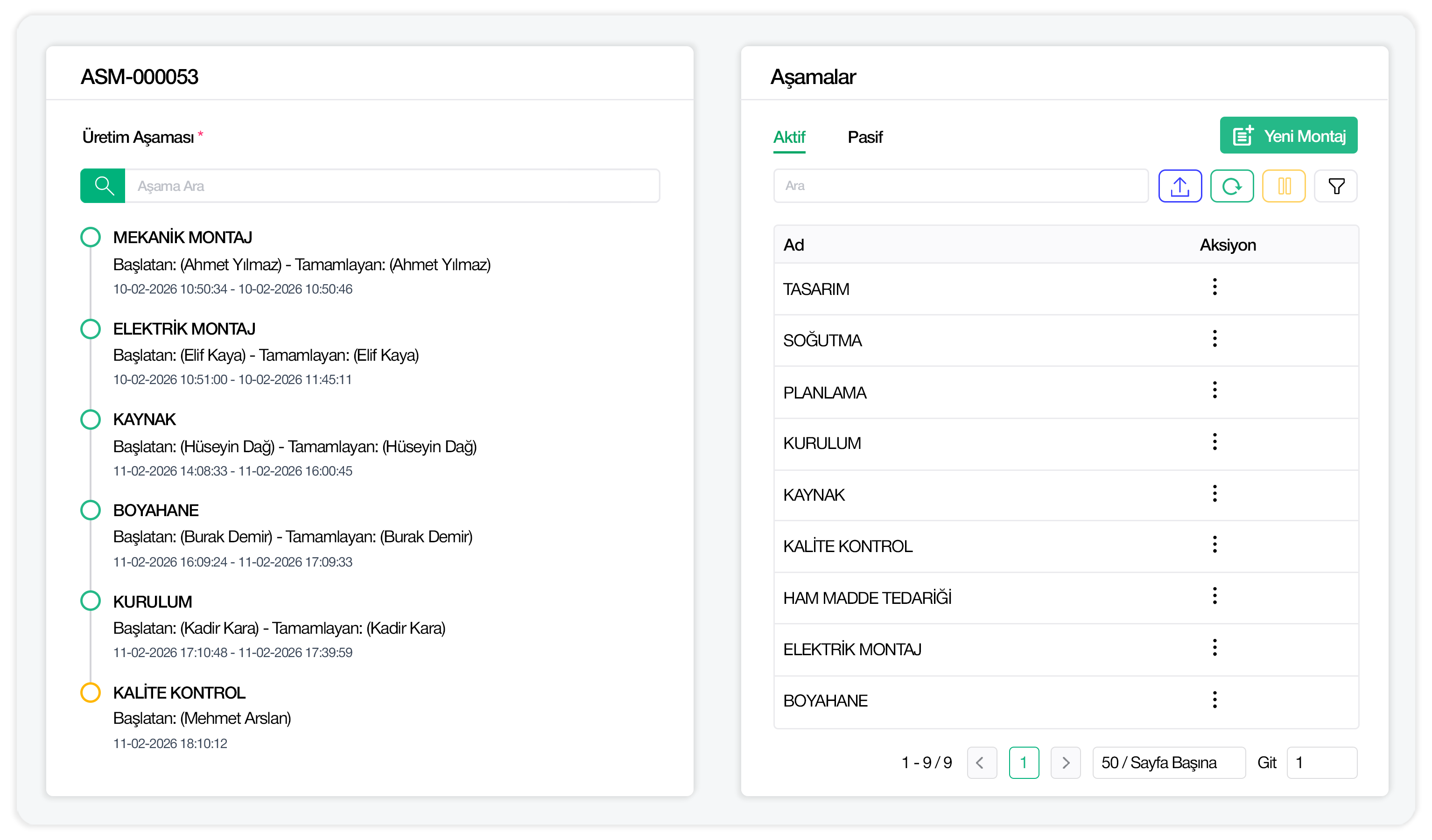Open three-dot menu for KALİTE KONTROL row
Image resolution: width=1432 pixels, height=840 pixels.
1214,545
